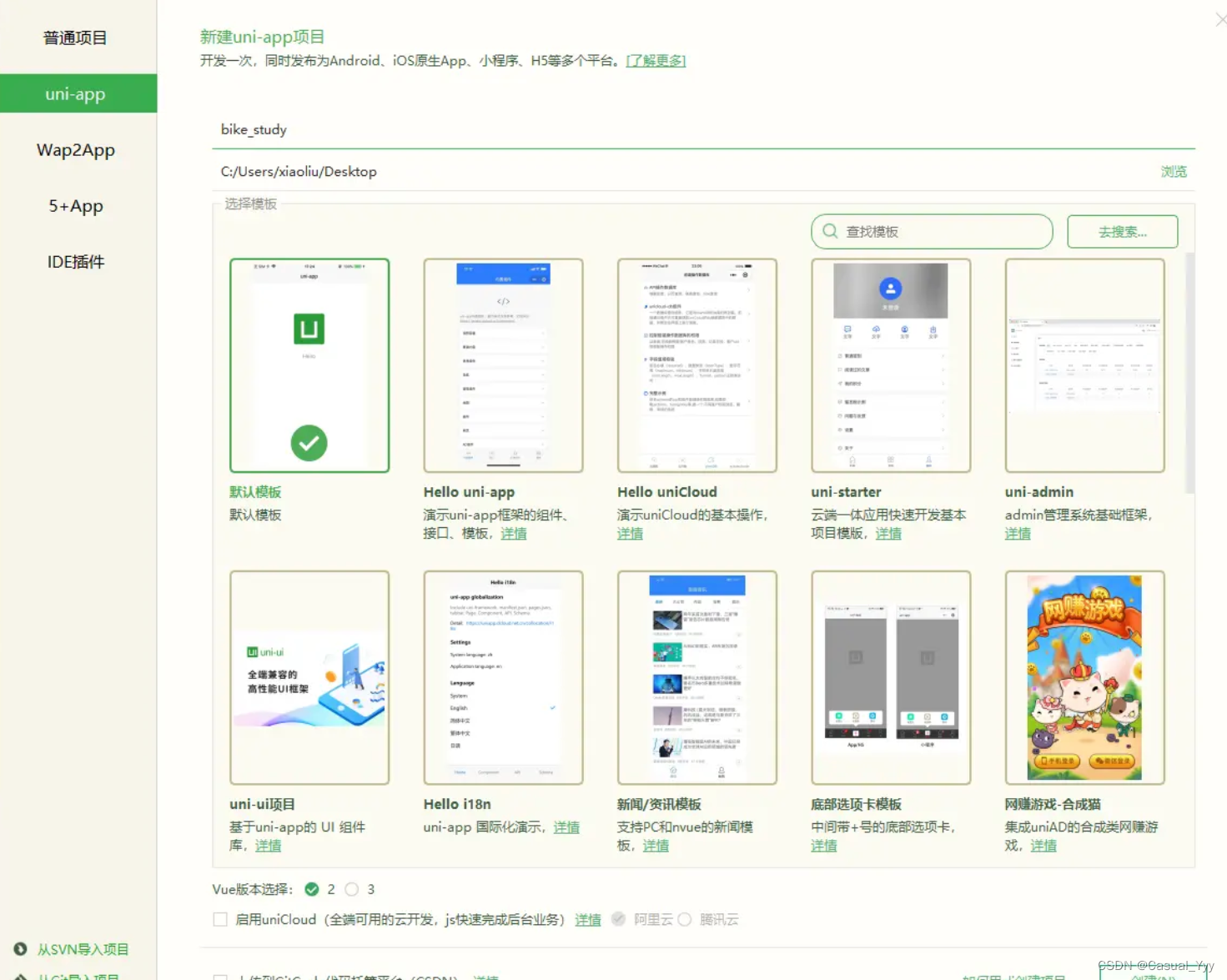Open 详情 link for uni-admin

(x=1018, y=534)
